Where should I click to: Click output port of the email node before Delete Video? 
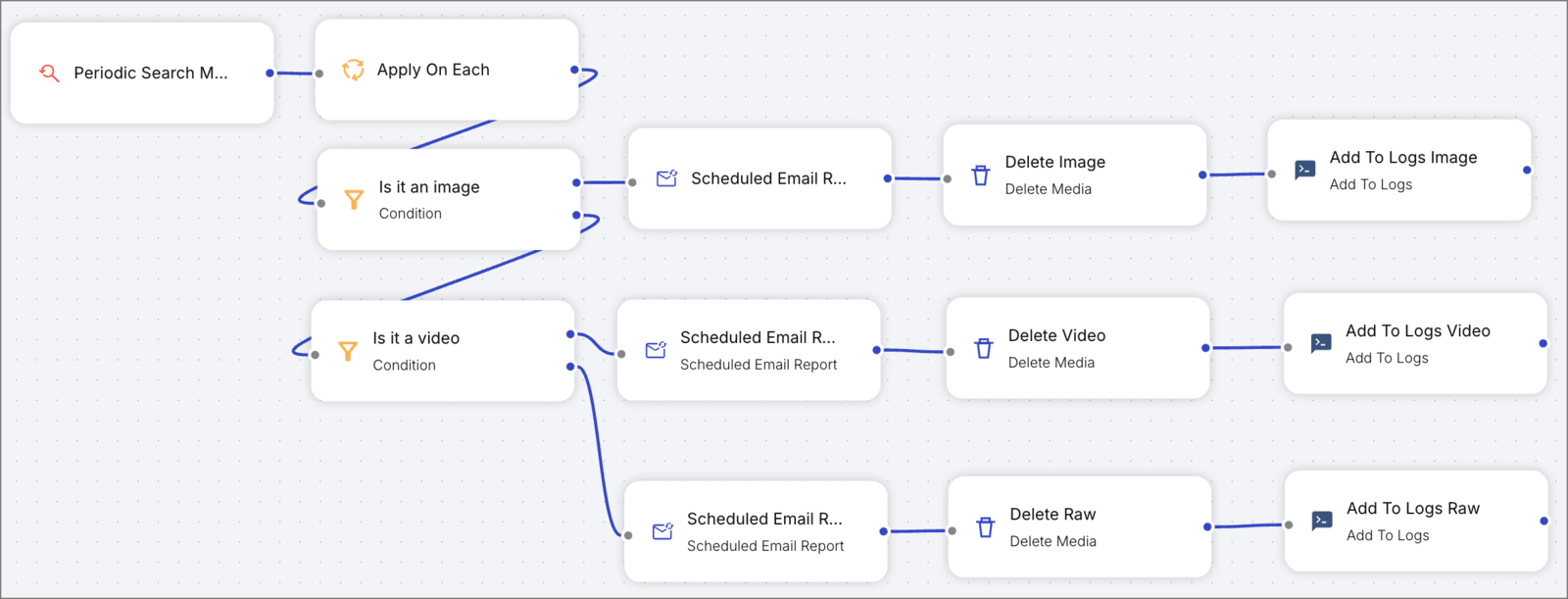pos(877,350)
